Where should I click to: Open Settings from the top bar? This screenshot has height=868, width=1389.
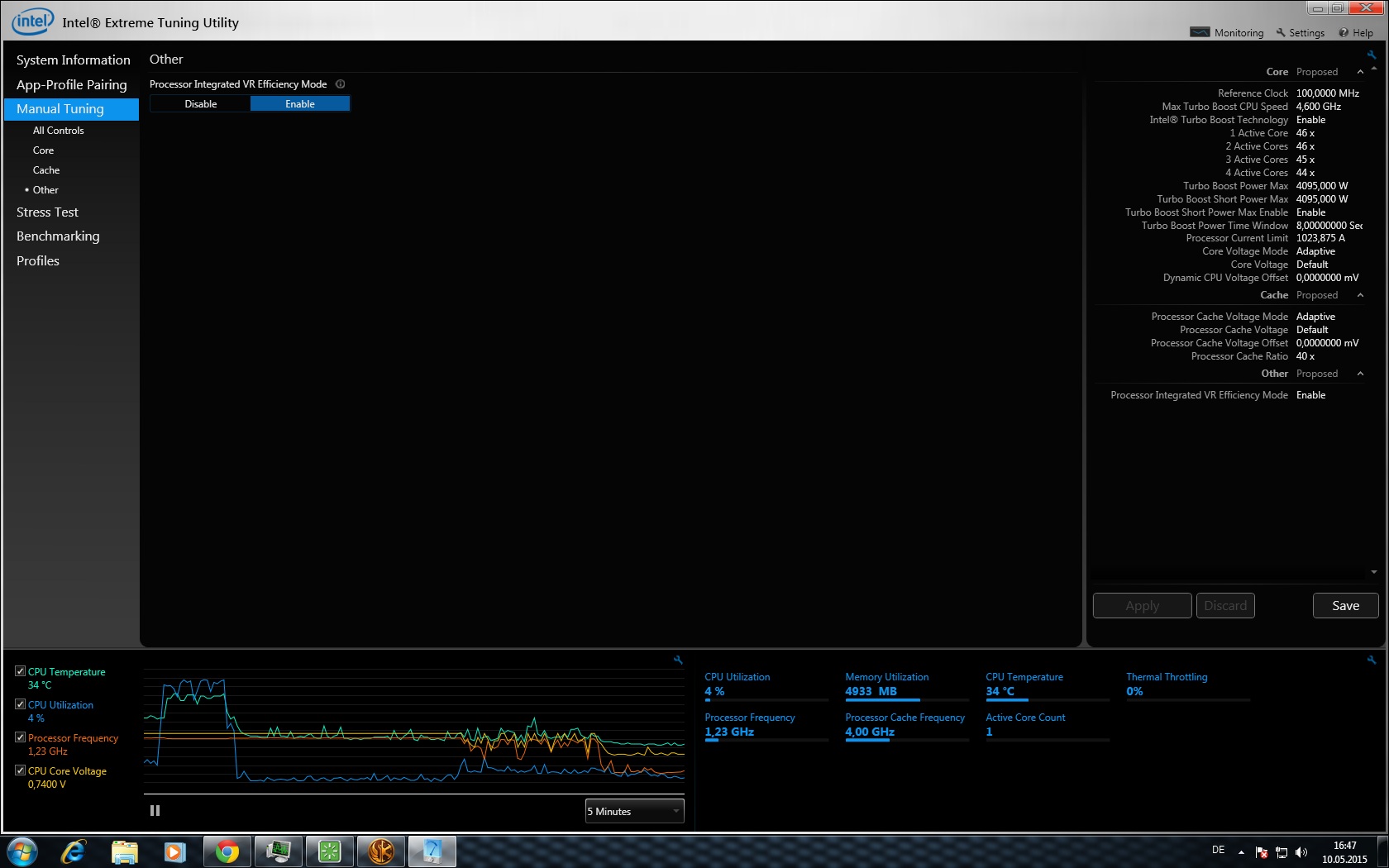[x=1301, y=33]
